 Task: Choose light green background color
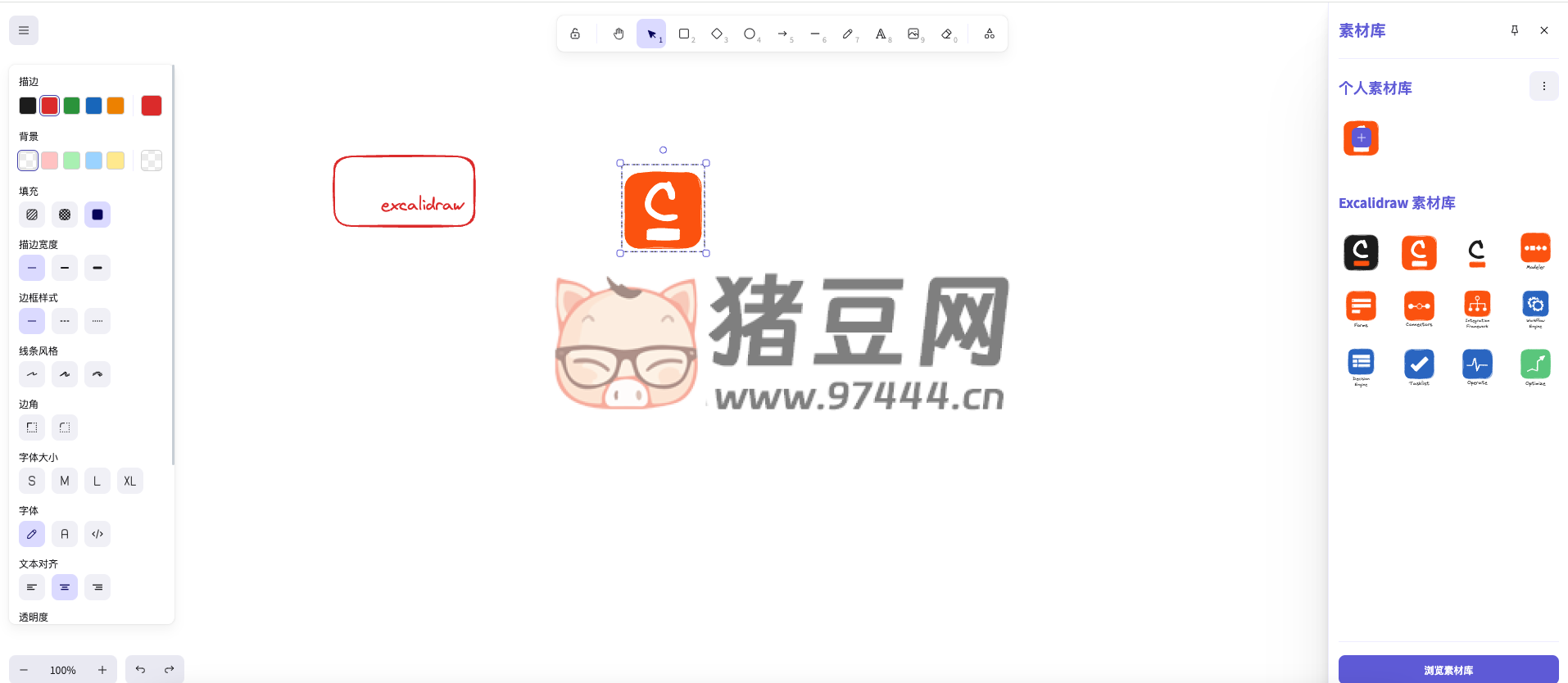point(72,161)
